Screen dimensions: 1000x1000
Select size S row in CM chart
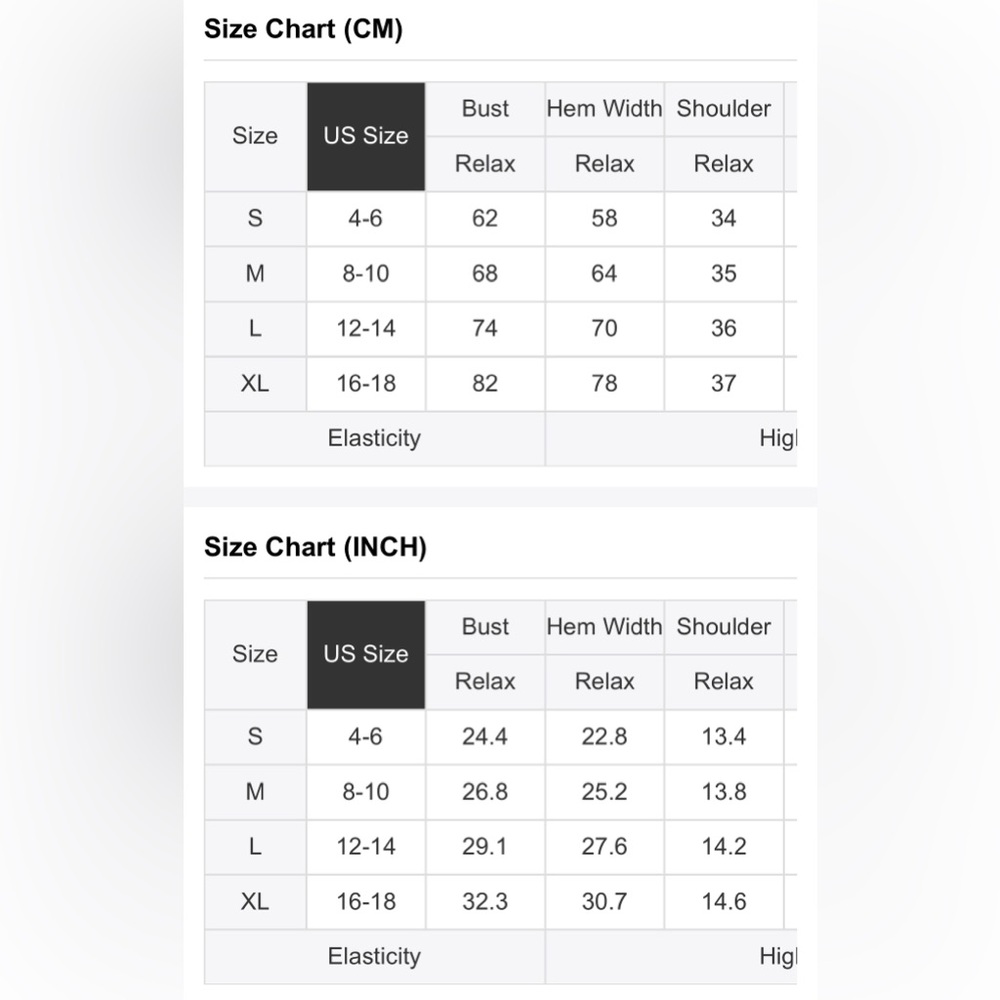[x=501, y=219]
